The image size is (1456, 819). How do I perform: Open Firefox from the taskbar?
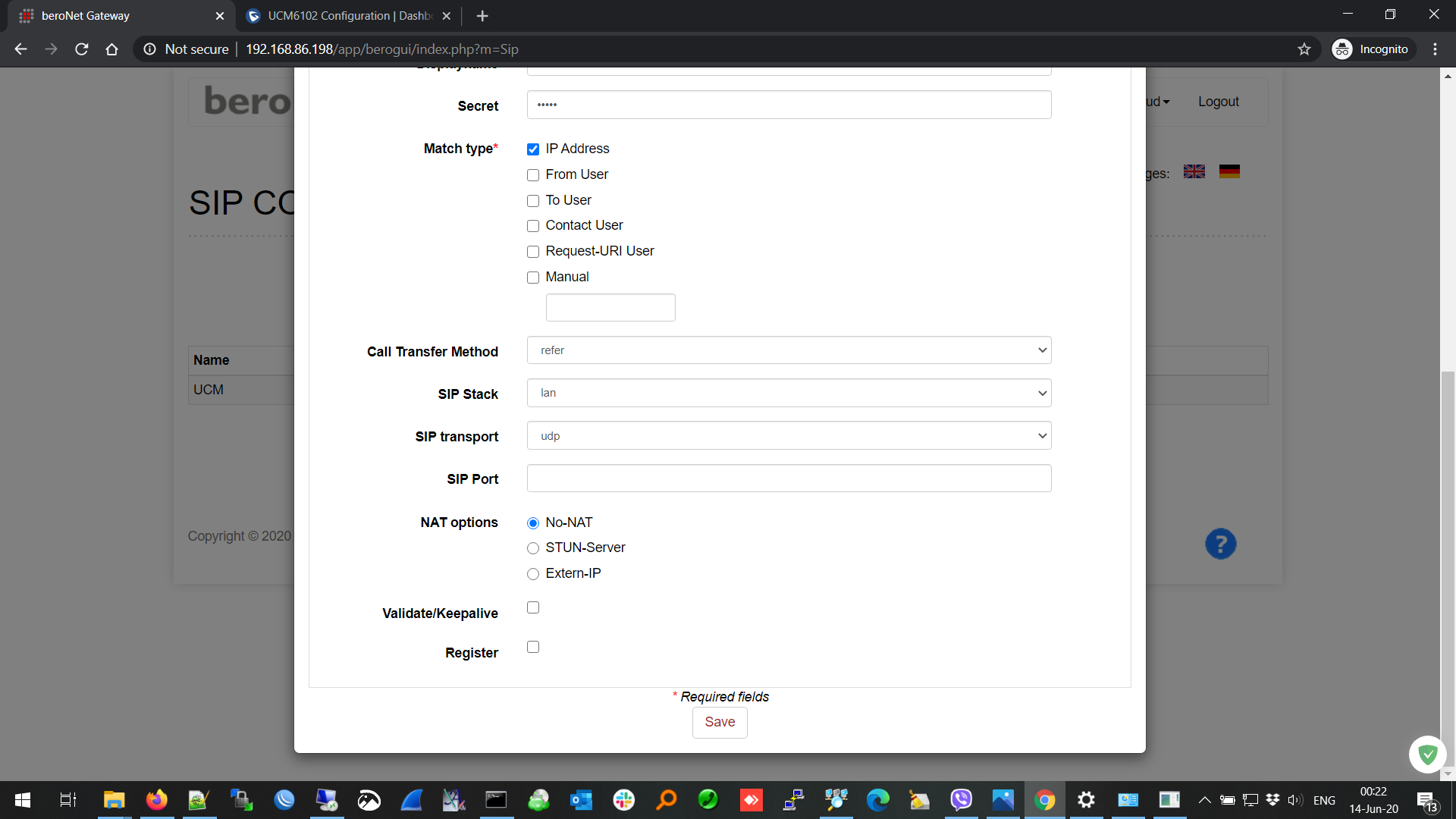(157, 800)
